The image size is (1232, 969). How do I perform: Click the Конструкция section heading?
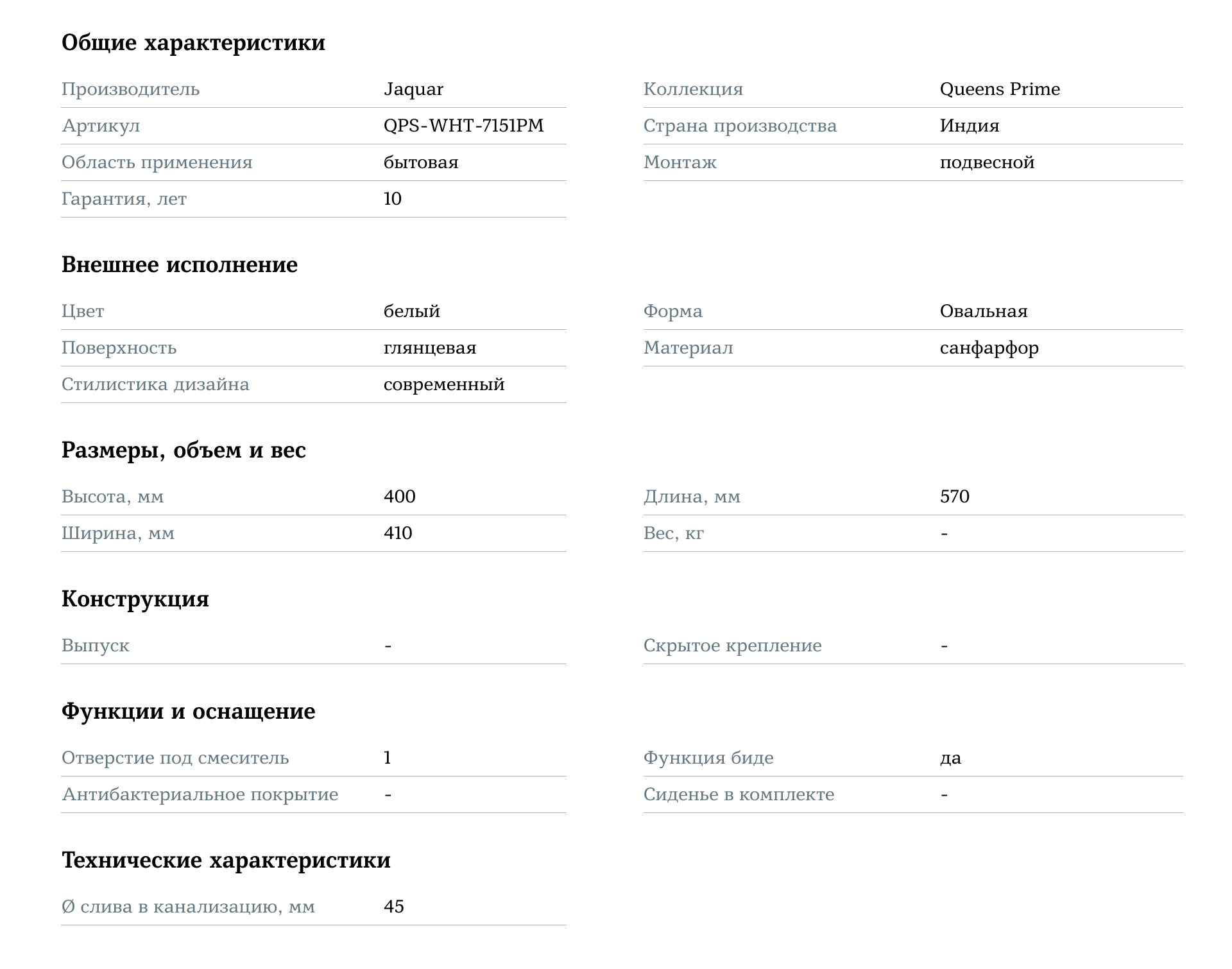(135, 599)
